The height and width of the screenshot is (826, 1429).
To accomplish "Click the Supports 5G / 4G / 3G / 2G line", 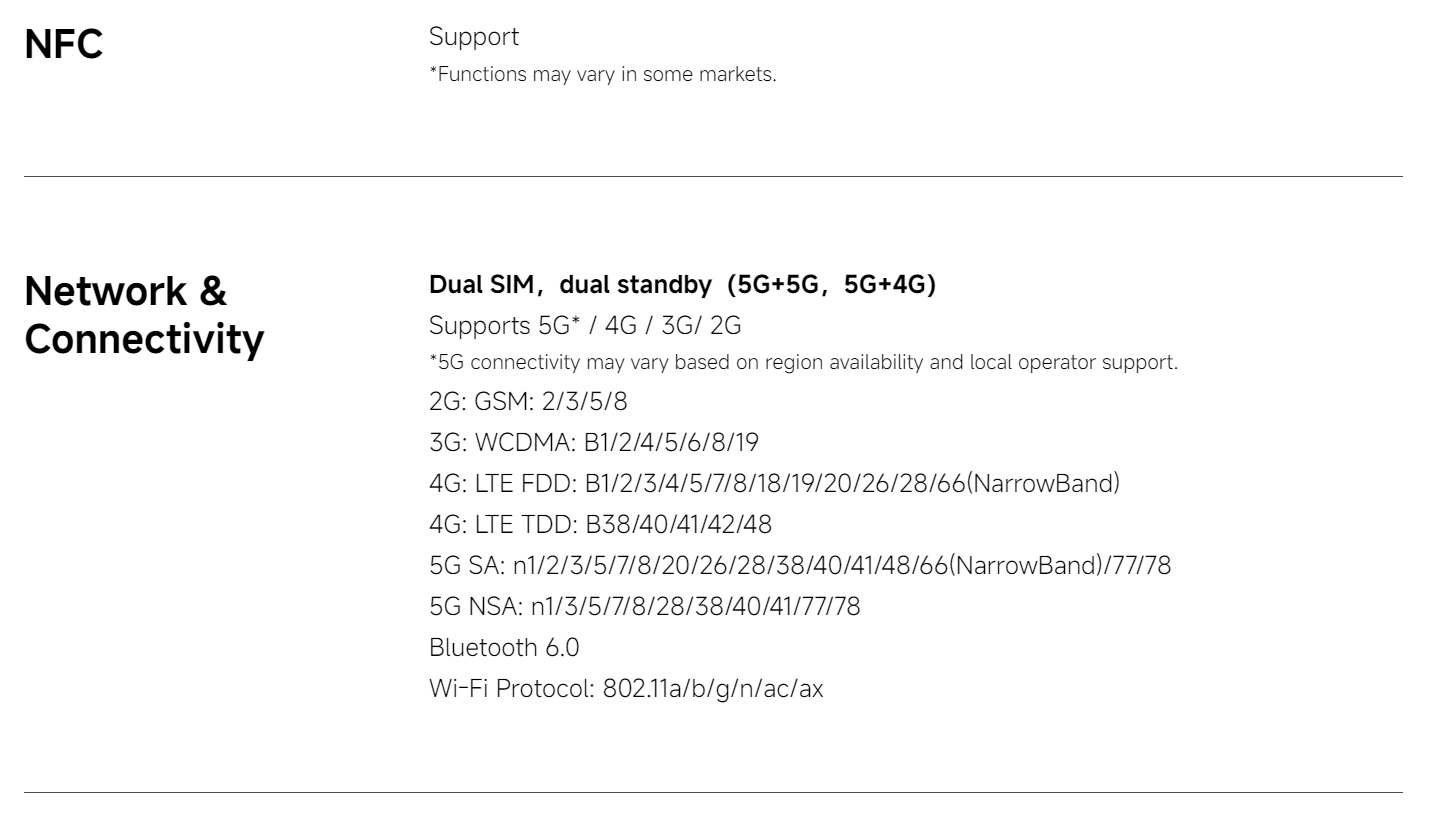I will click(x=585, y=326).
